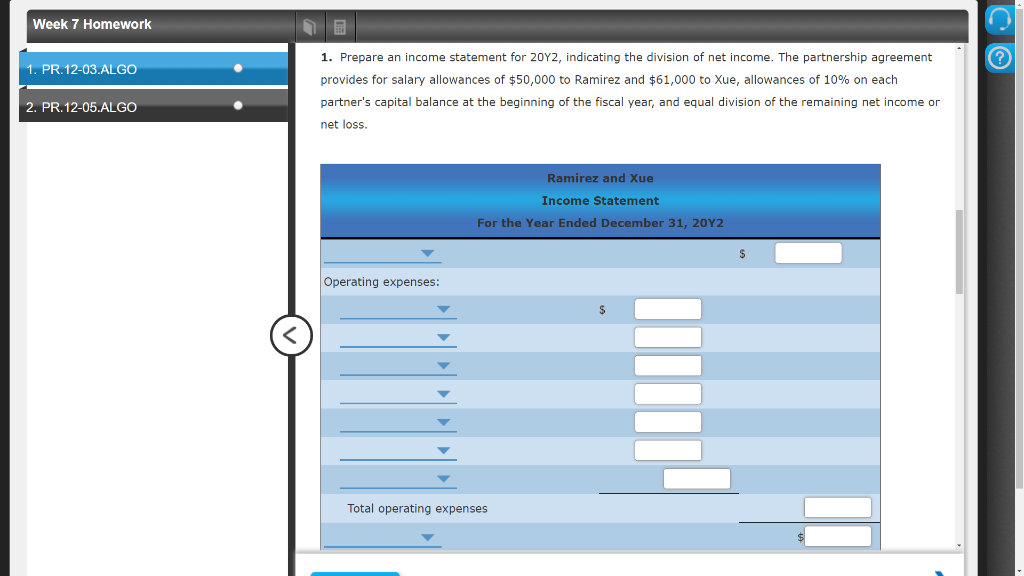Click the Ramirez and Xue statement heading

coord(600,178)
